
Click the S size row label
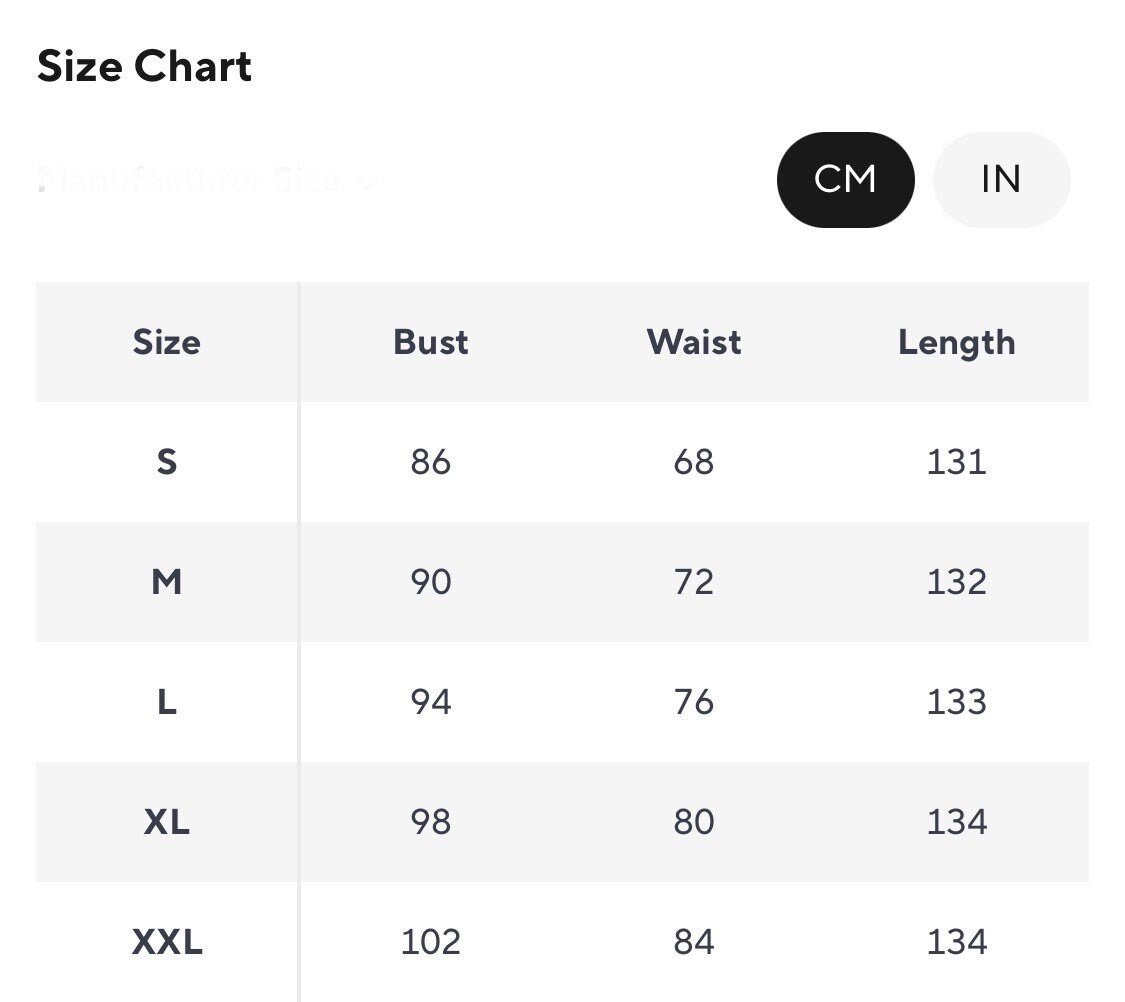(x=166, y=462)
